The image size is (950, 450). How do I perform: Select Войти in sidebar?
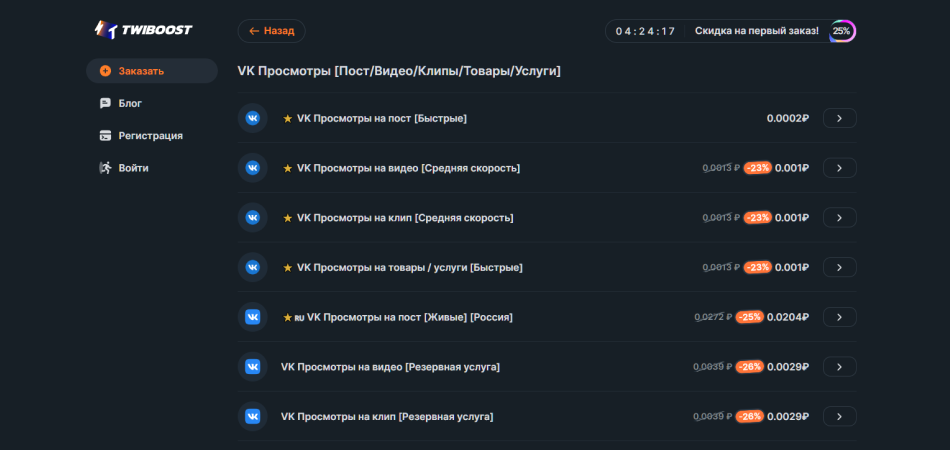[x=133, y=168]
